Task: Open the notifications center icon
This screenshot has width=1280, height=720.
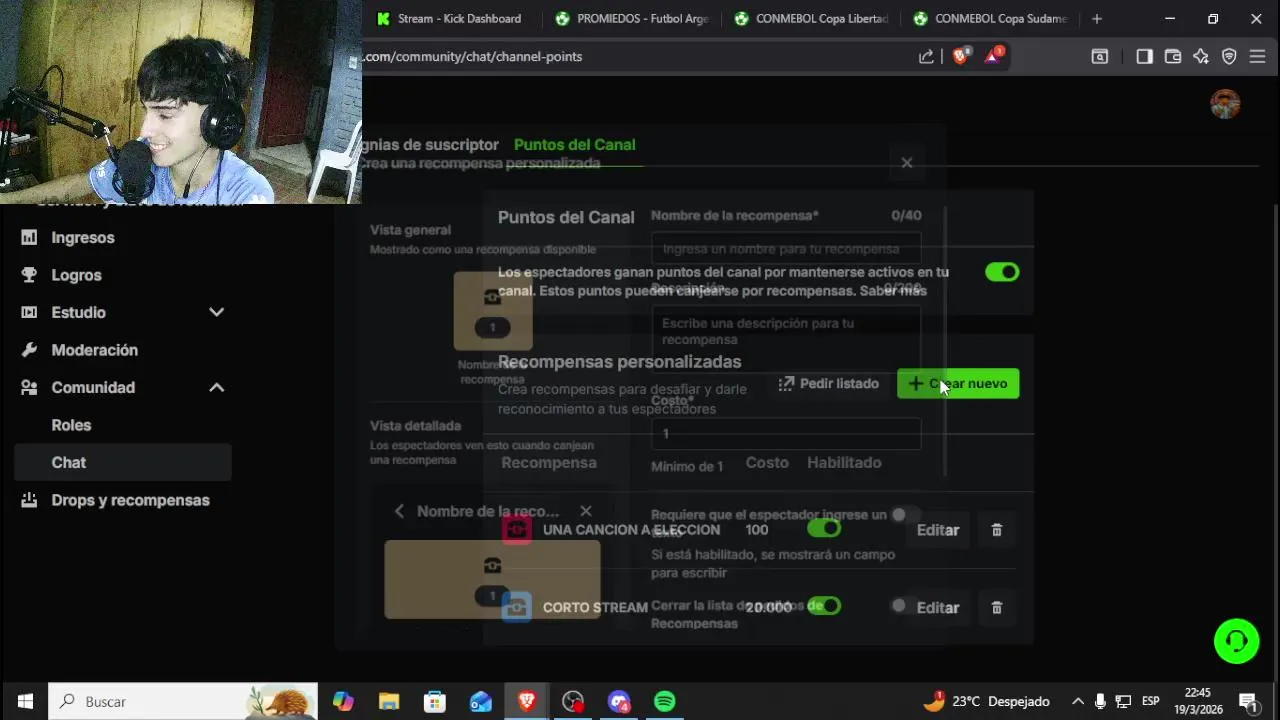Action: click(x=1249, y=702)
